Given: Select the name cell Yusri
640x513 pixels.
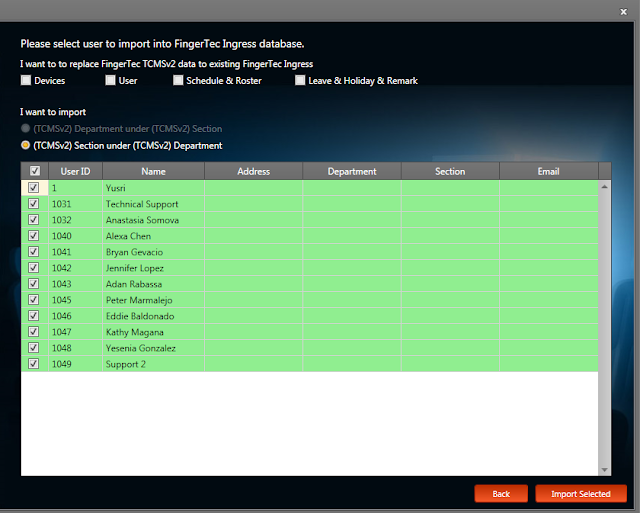Looking at the screenshot, I should [x=153, y=188].
